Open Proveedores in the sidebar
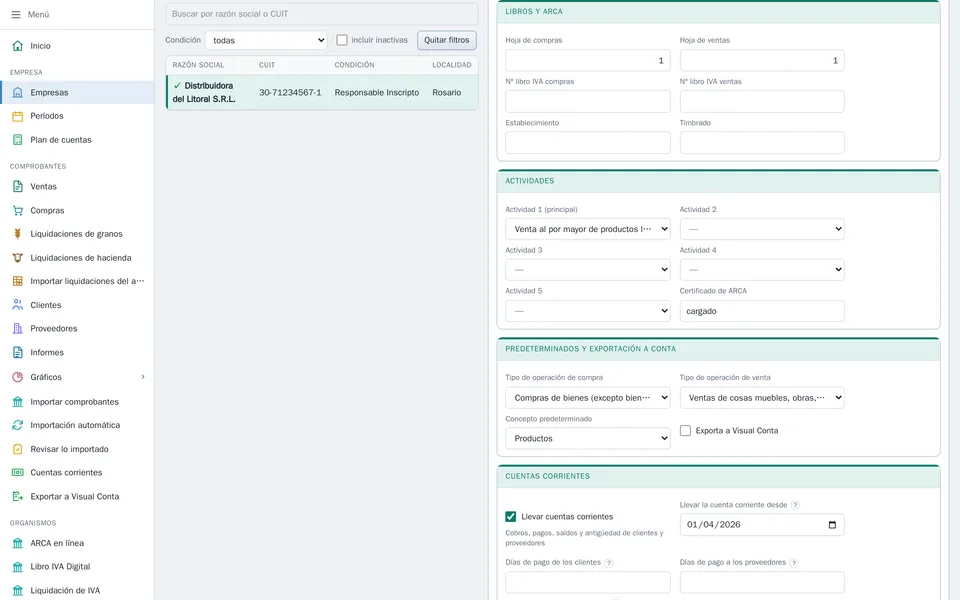 (77, 329)
